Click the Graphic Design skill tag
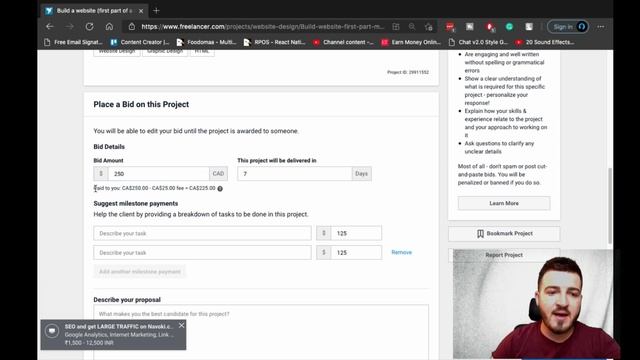Image resolution: width=640 pixels, height=360 pixels. (x=165, y=52)
